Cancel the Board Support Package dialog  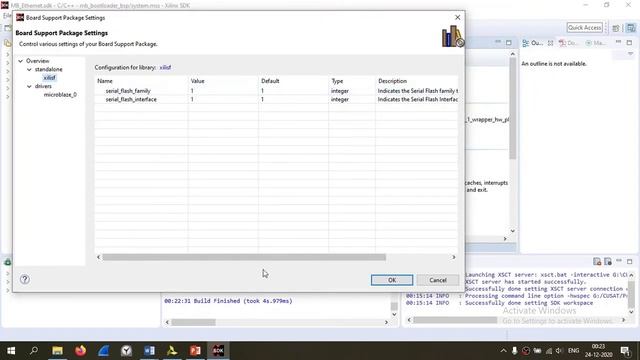tap(438, 280)
